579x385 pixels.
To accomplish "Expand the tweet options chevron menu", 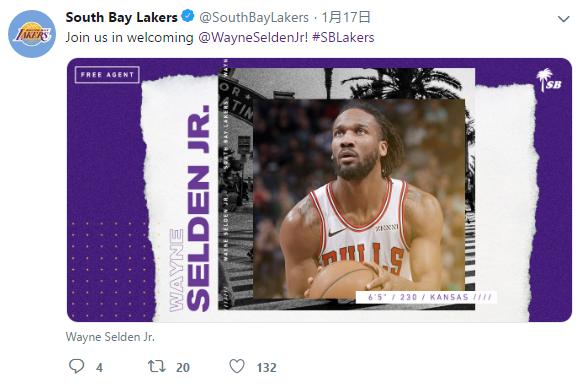I will [x=563, y=19].
